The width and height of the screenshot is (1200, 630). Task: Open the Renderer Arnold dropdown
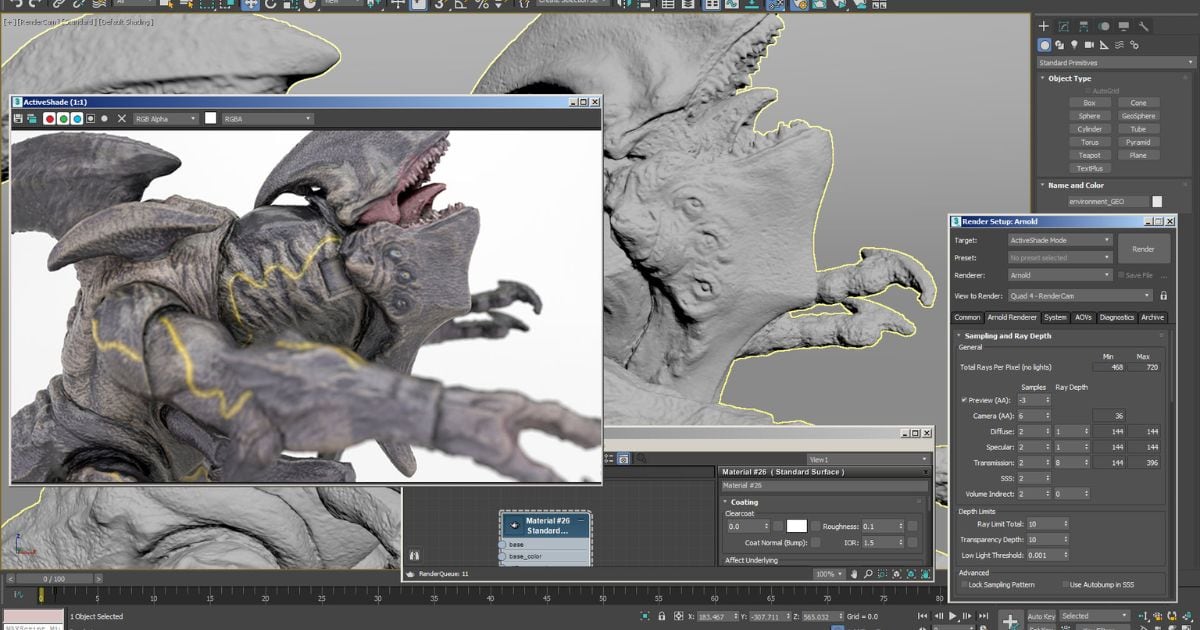pos(1060,275)
